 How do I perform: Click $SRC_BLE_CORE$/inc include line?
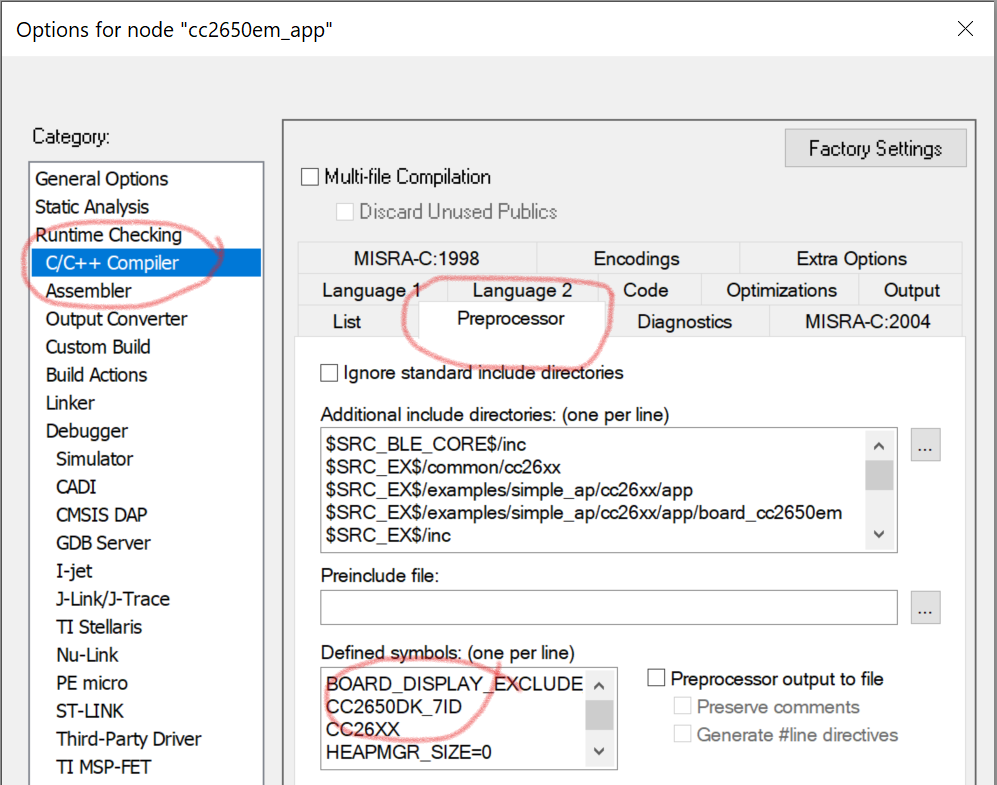426,444
